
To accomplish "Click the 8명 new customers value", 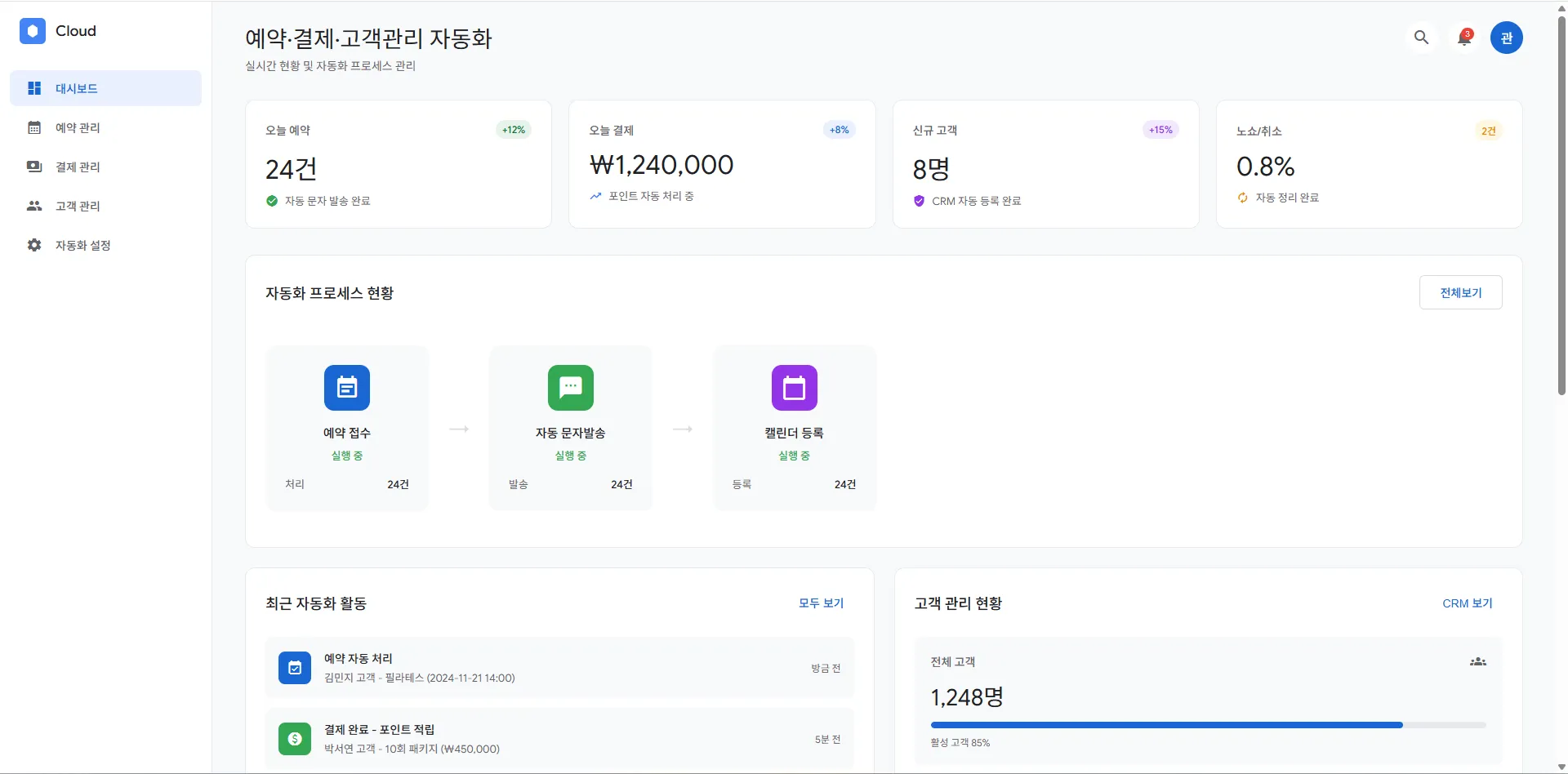I will 931,169.
